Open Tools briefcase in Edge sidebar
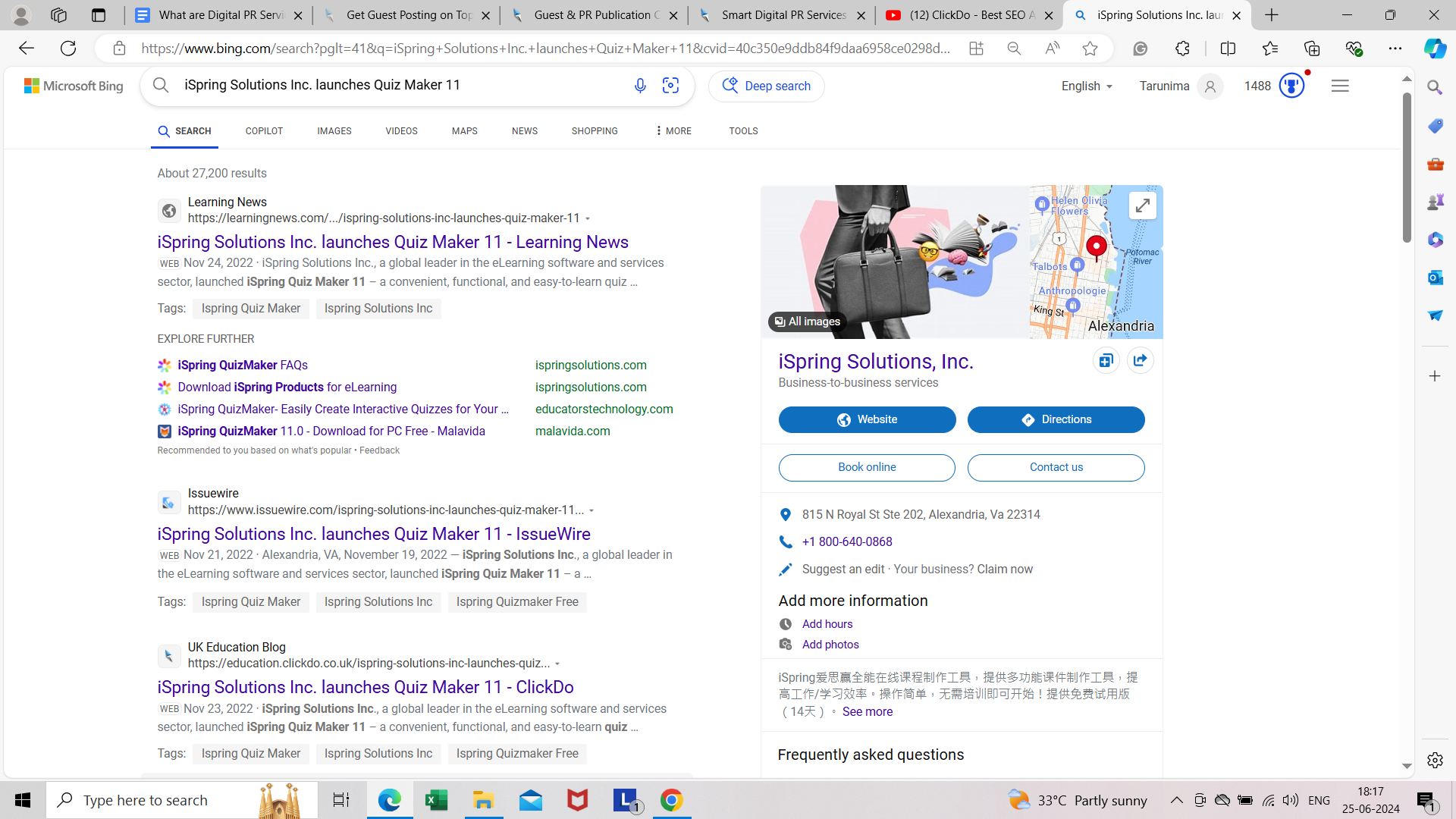The height and width of the screenshot is (819, 1456). click(1435, 164)
